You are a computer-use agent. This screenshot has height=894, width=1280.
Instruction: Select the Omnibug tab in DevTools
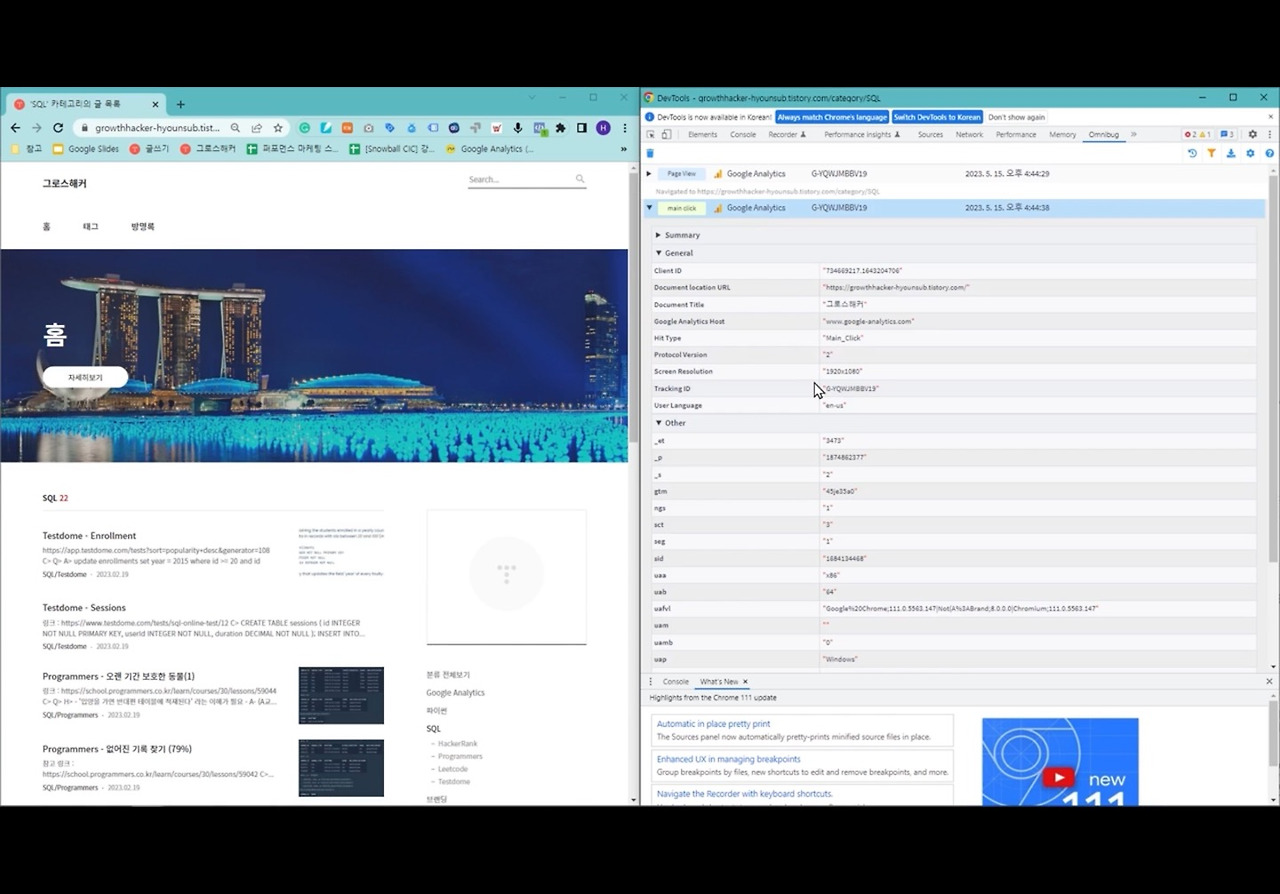pos(1104,134)
